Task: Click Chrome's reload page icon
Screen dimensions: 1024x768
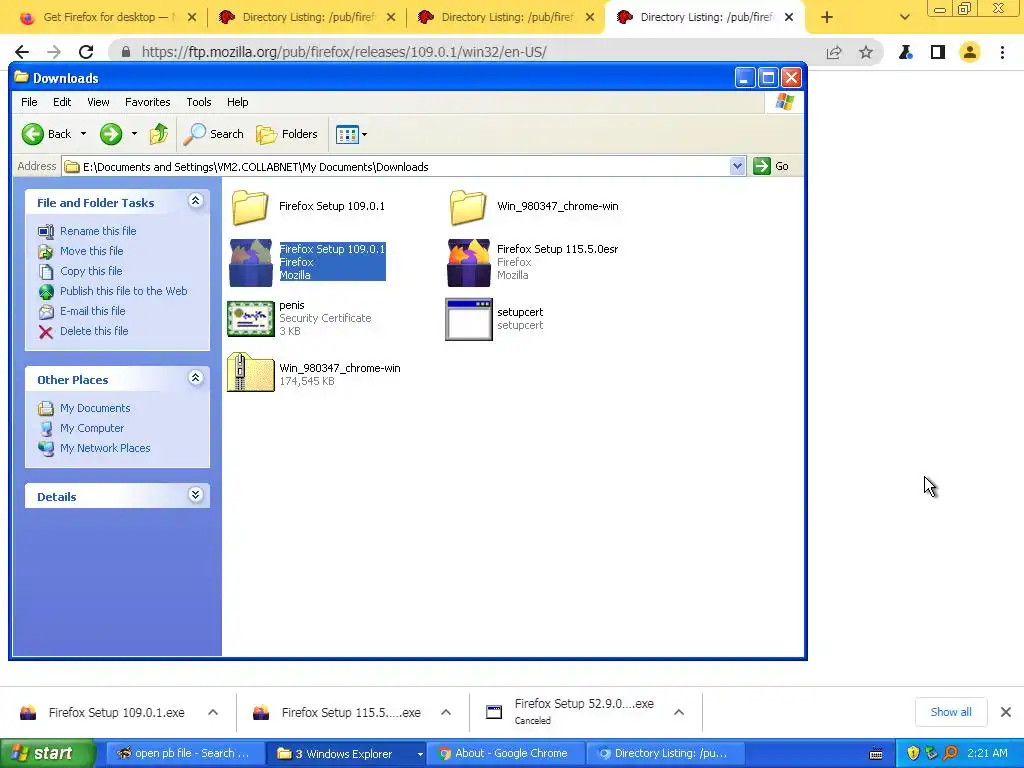Action: (86, 52)
